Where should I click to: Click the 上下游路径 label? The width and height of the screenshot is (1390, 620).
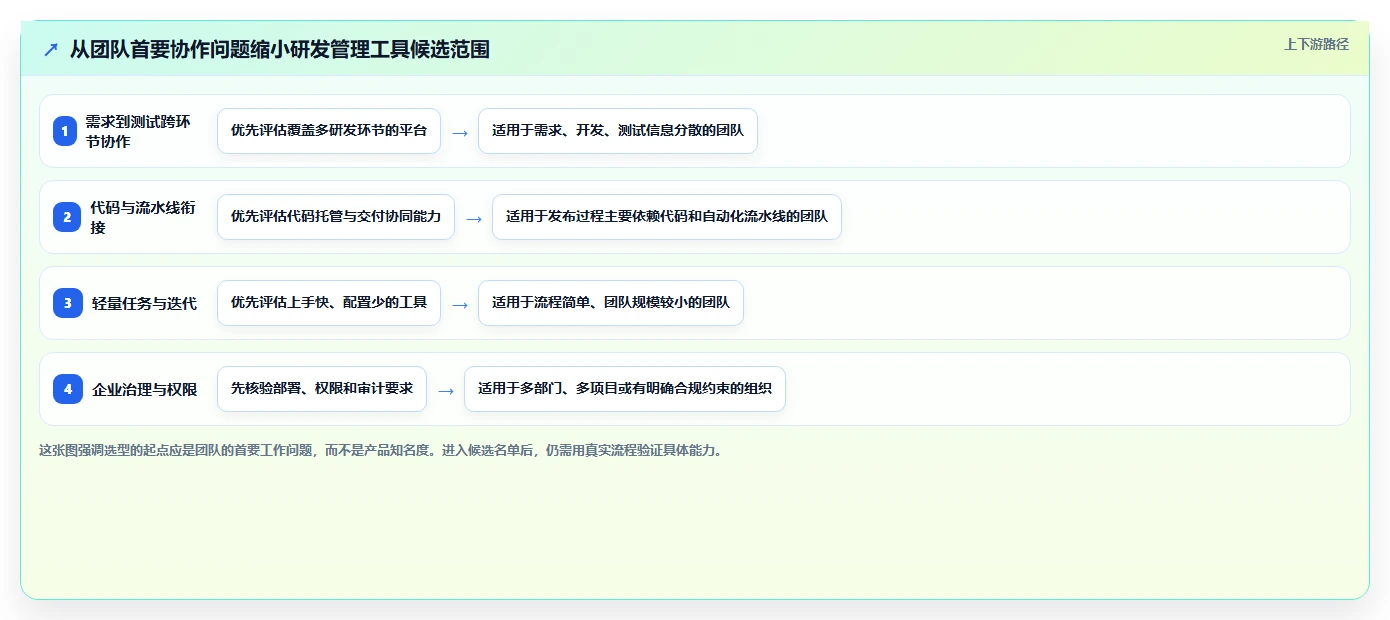pyautogui.click(x=1316, y=44)
